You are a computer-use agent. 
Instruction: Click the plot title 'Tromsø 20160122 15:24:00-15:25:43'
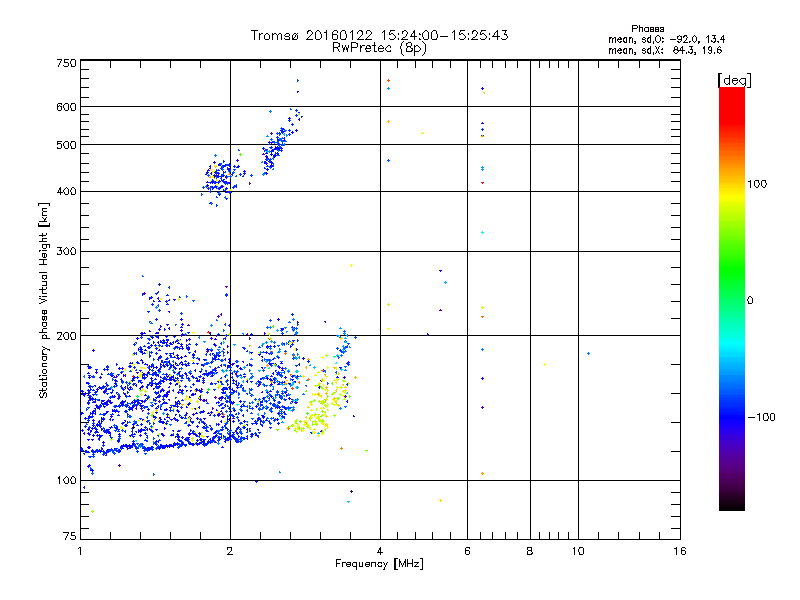click(x=379, y=35)
